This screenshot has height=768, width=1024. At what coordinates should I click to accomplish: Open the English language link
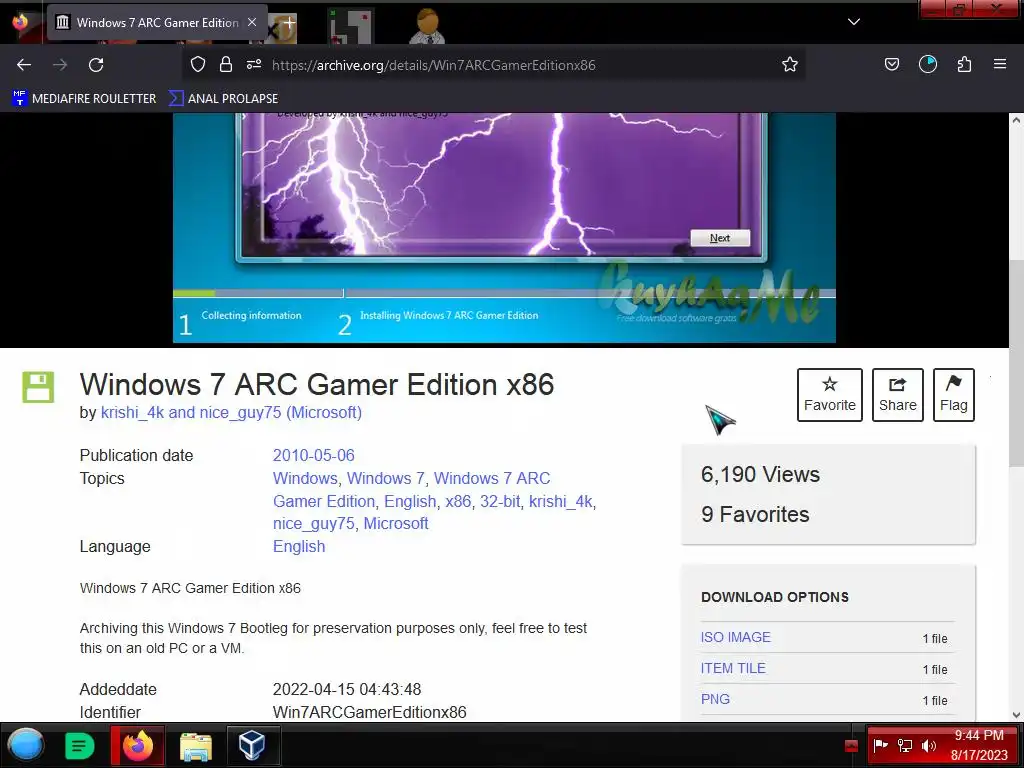pyautogui.click(x=298, y=547)
